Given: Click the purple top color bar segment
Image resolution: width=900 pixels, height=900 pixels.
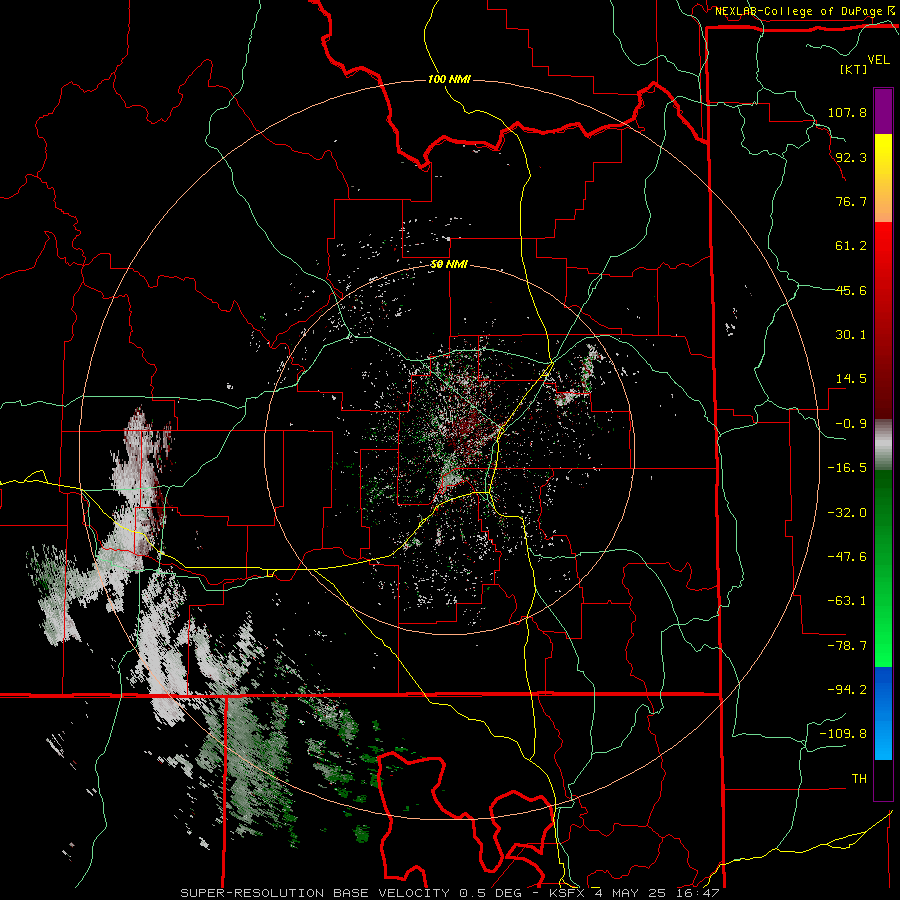Looking at the screenshot, I should click(883, 111).
